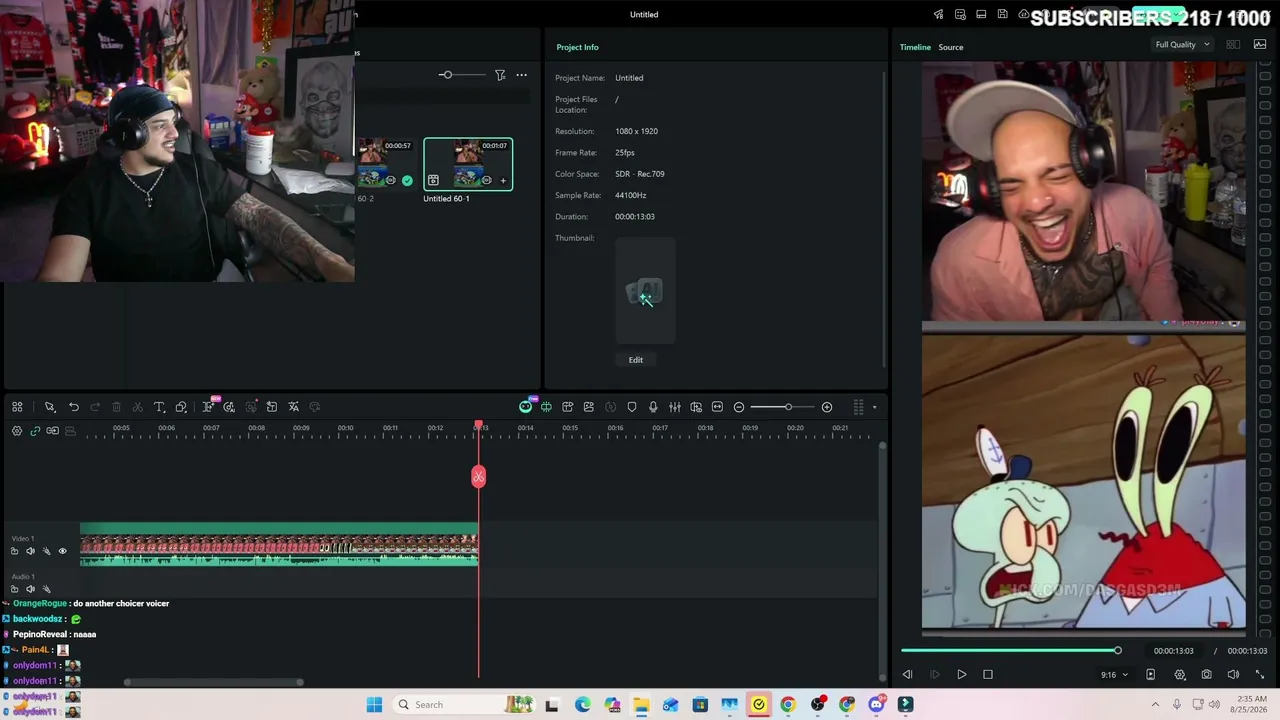Open the filter icon in media panel
This screenshot has width=1280, height=720.
pos(500,75)
